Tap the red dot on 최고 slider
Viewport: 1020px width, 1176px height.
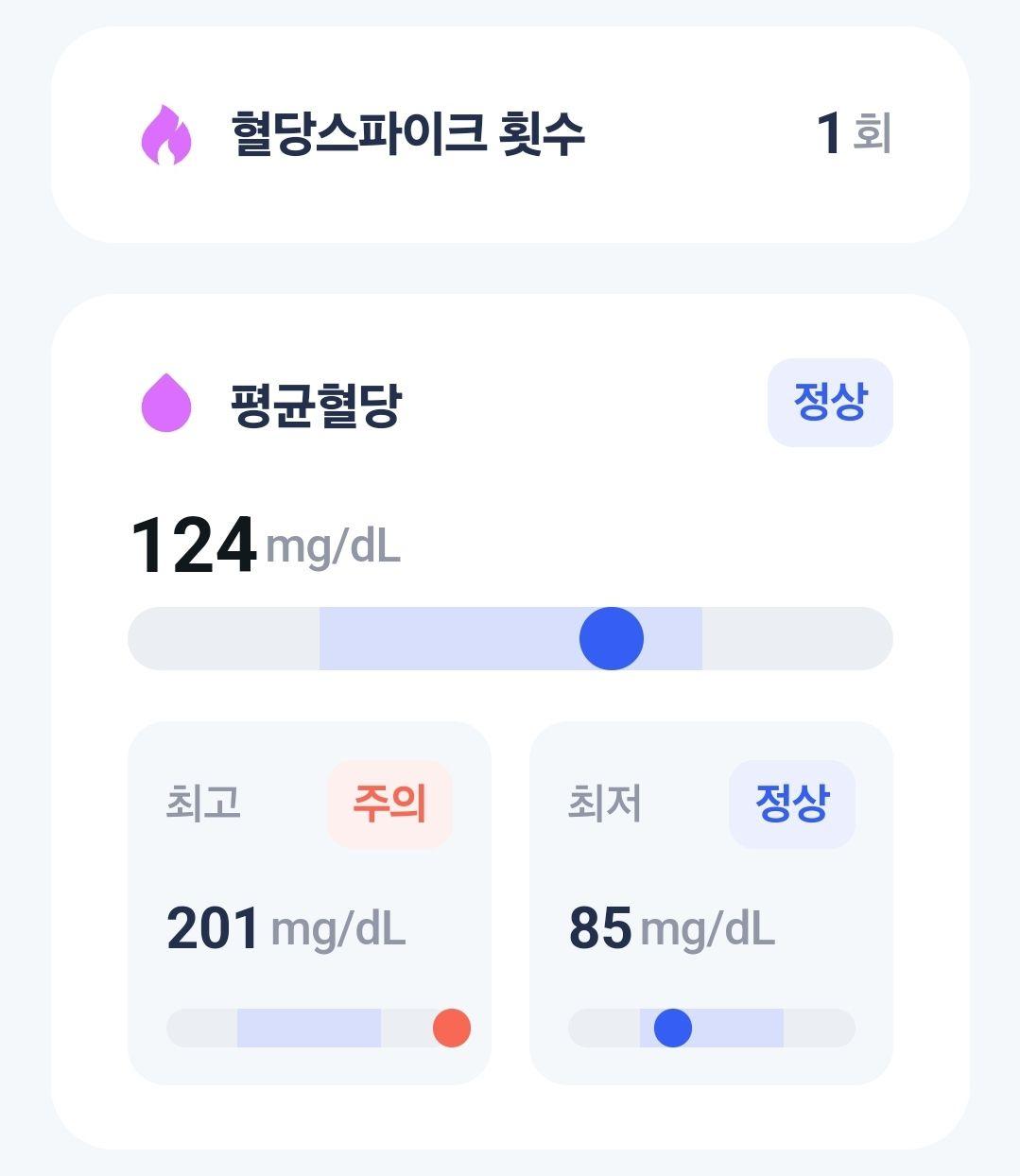coord(452,1028)
